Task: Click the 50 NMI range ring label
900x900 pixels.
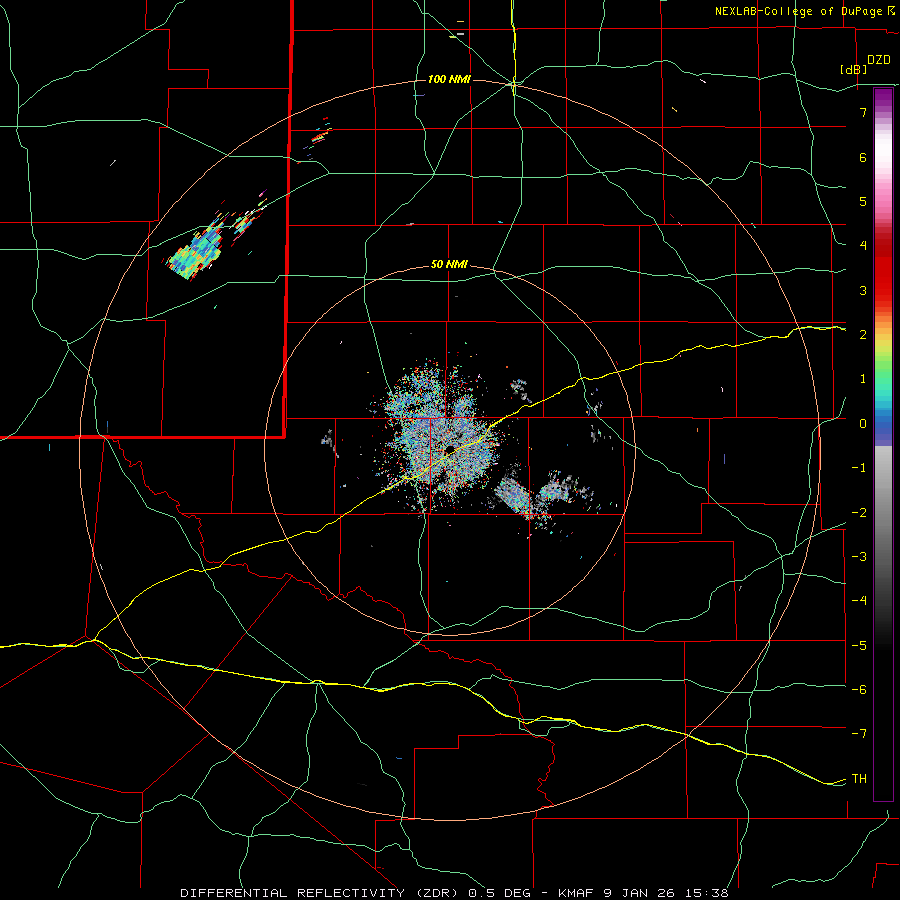Action: pos(449,265)
